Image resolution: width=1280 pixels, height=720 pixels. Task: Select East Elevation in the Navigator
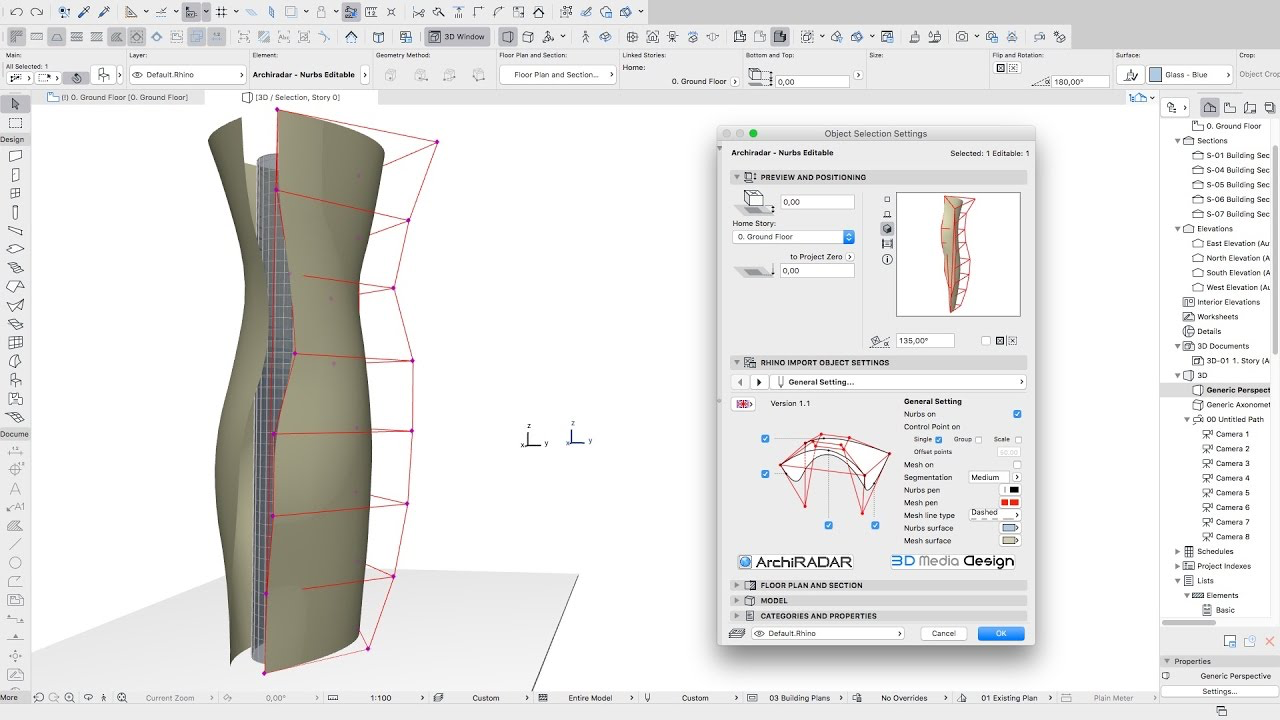[x=1238, y=244]
